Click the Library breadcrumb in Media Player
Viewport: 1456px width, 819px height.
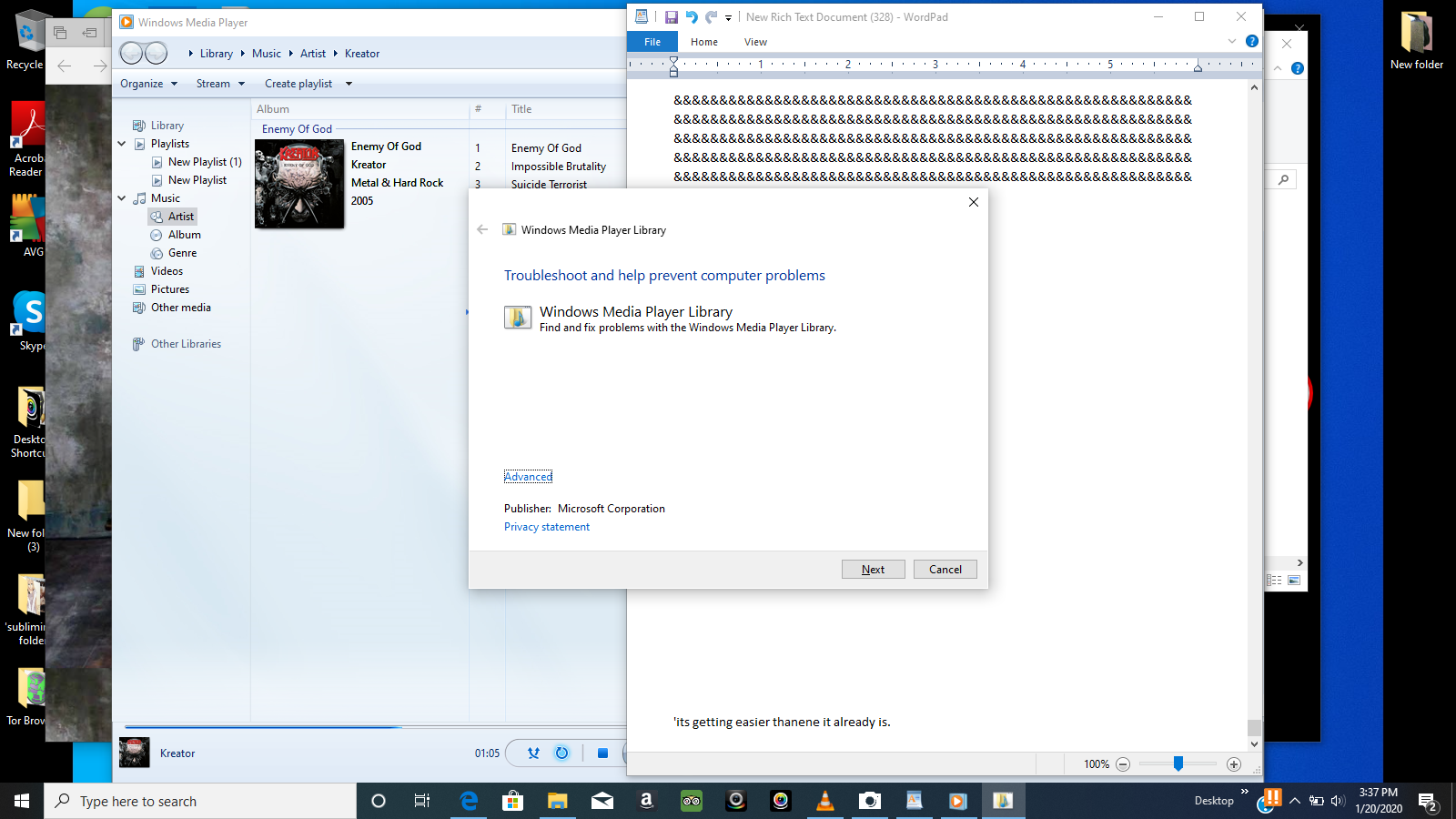click(x=217, y=54)
